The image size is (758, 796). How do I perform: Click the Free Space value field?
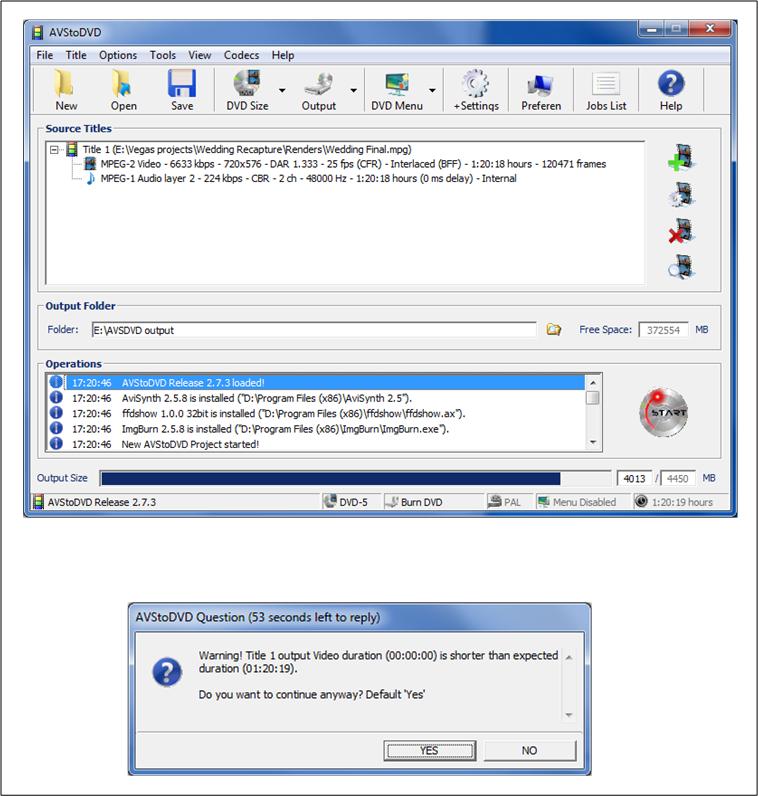coord(663,330)
